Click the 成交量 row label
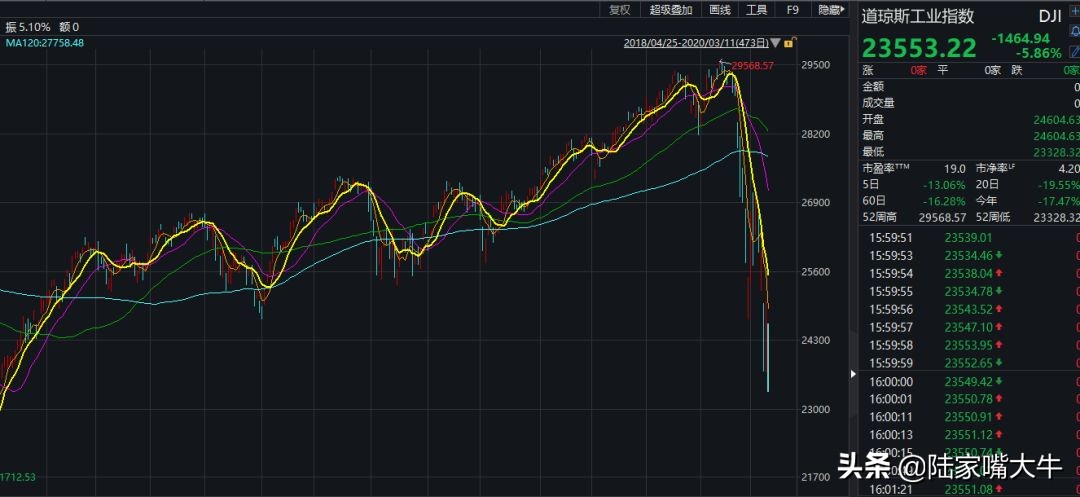Screen dimensions: 1080x497 coord(878,103)
